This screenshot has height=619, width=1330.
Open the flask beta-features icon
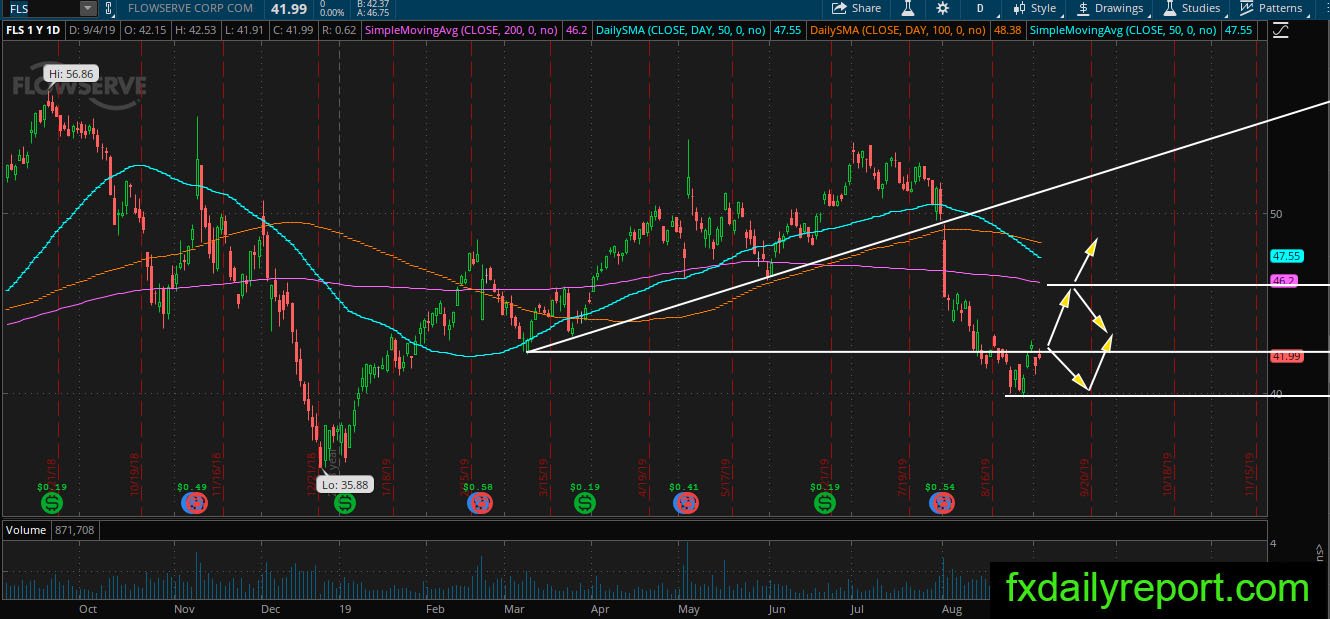908,8
